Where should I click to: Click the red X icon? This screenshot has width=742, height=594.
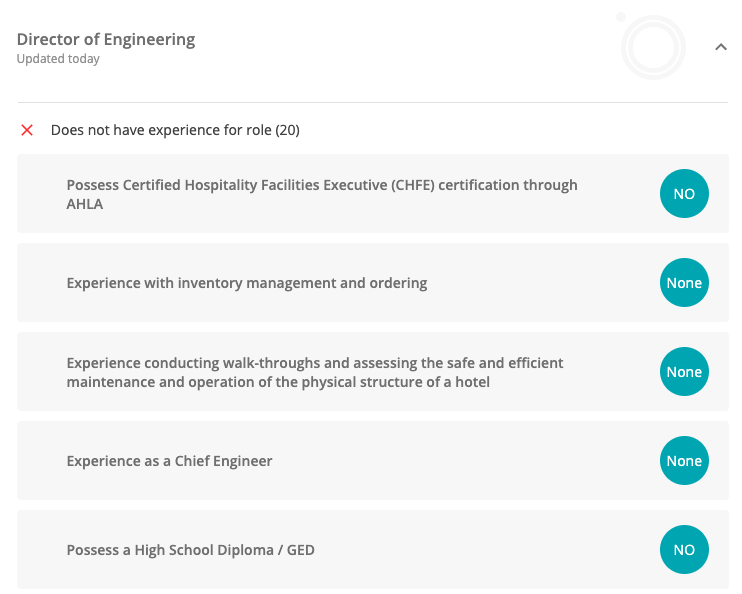coord(27,130)
